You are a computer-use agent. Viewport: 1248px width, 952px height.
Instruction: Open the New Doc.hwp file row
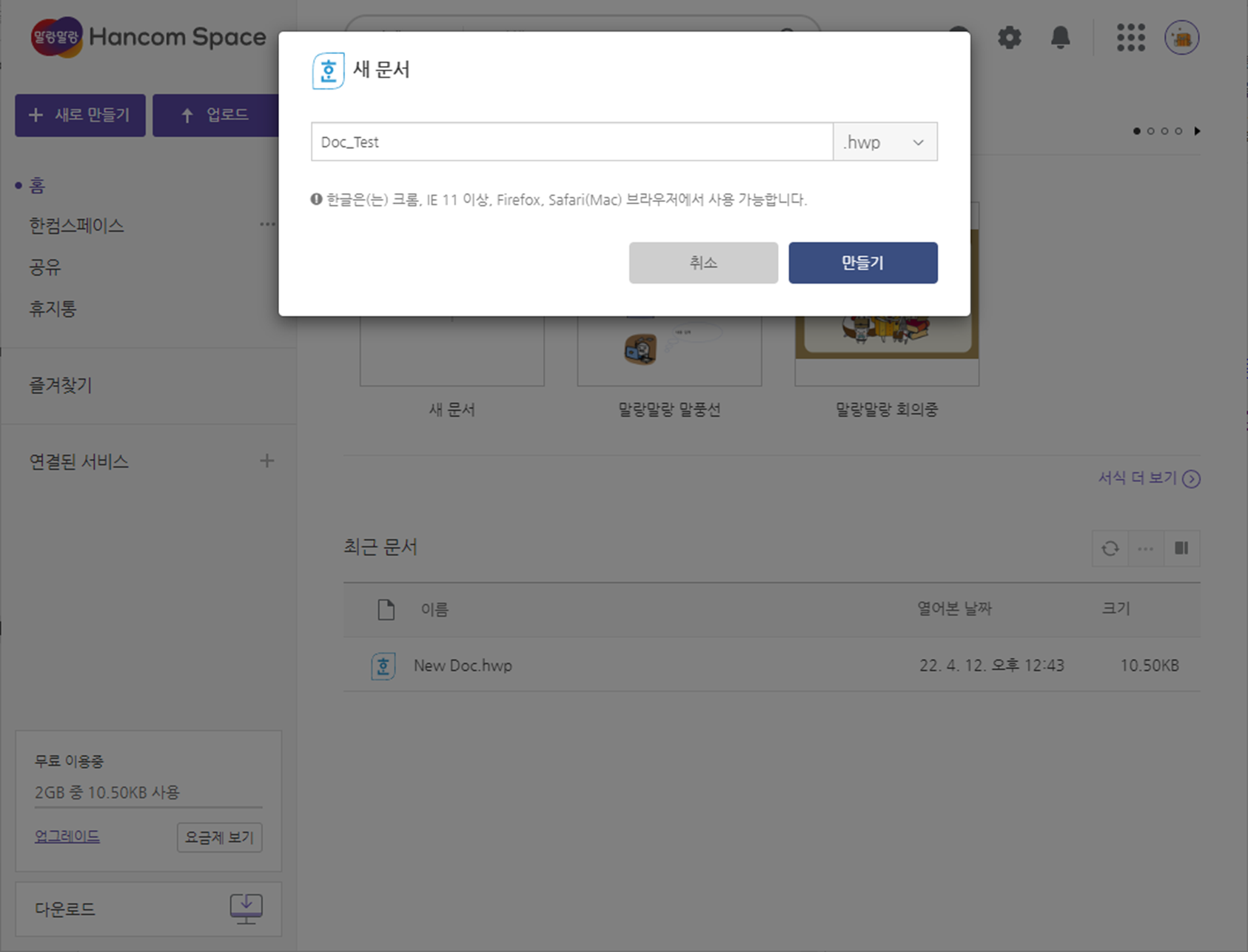point(771,666)
